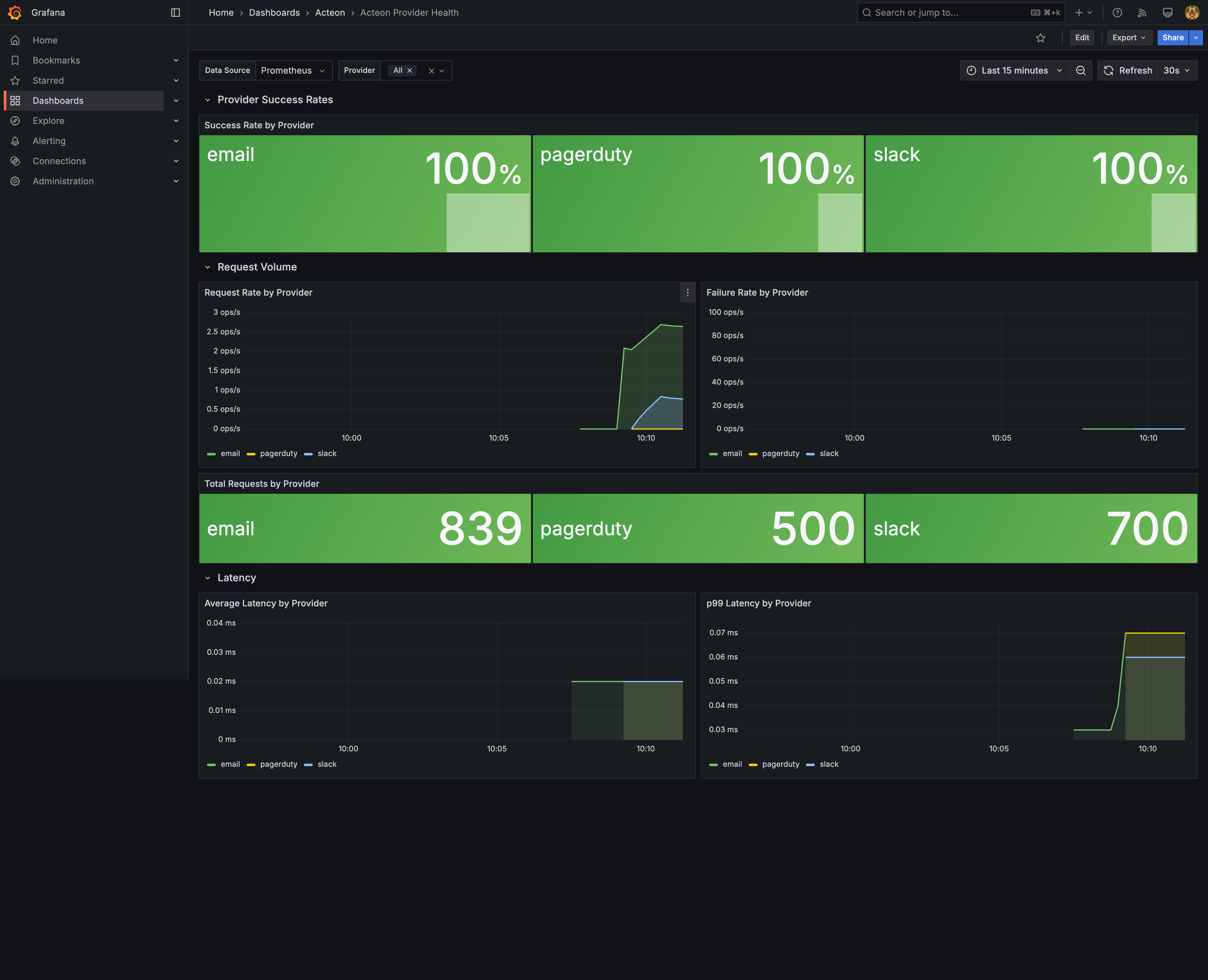
Task: Click the blue Share button
Action: click(x=1173, y=38)
